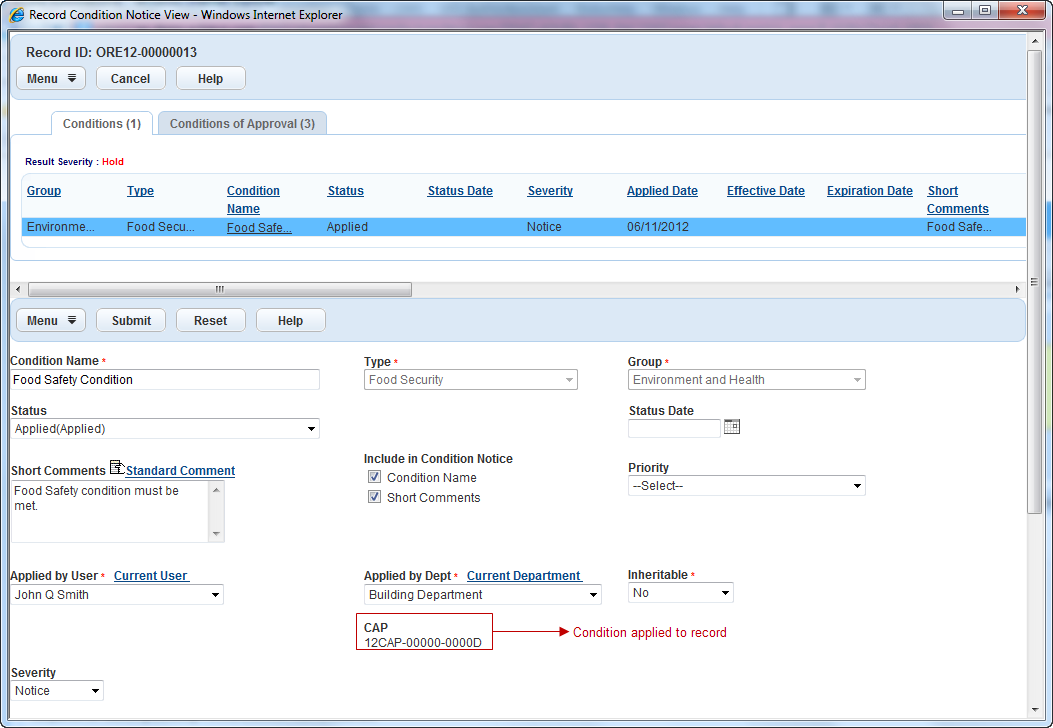Click the Condition Name text field

click(x=164, y=380)
